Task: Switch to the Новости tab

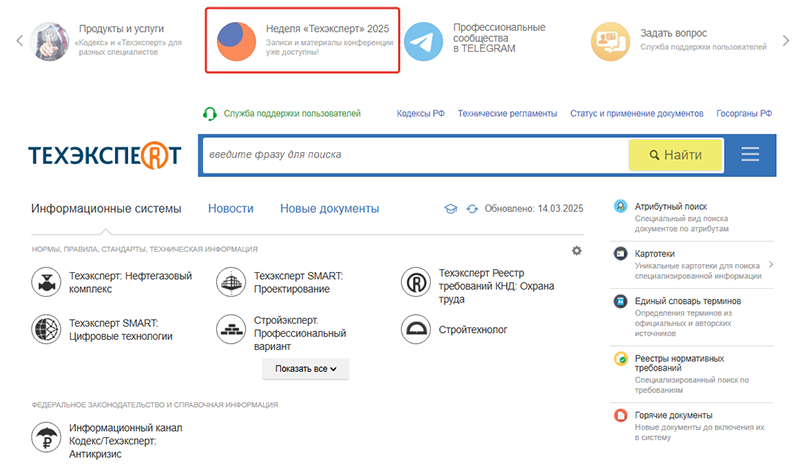Action: pos(230,209)
